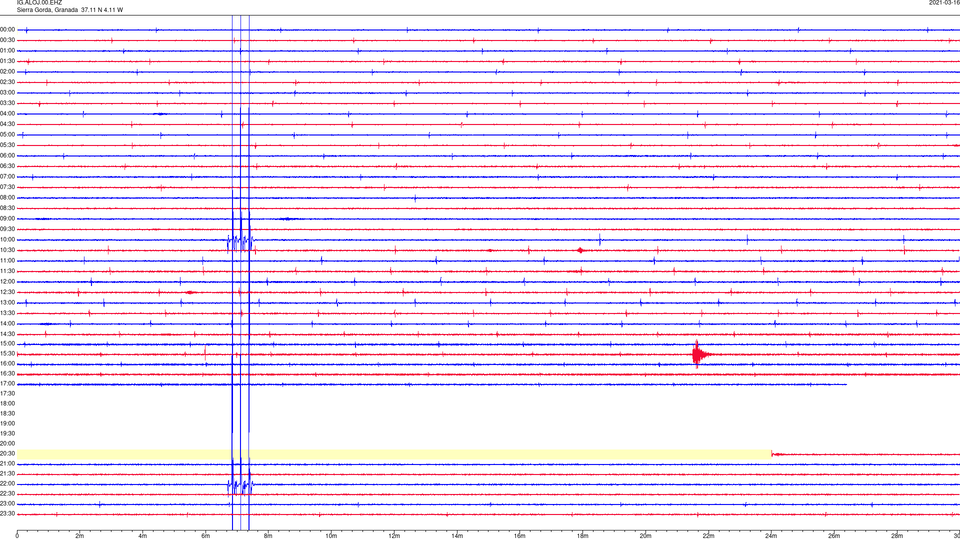This screenshot has height=540, width=960.
Task: Select the 10:00 time label
Action: coord(7,239)
